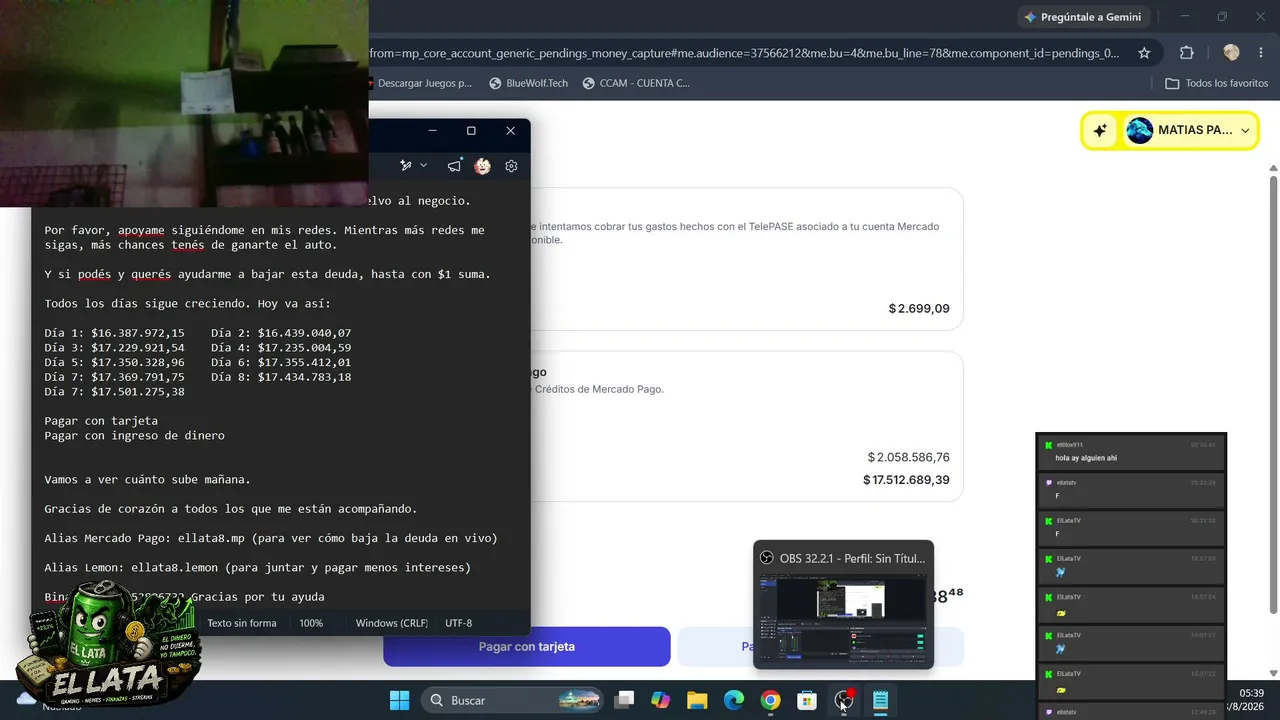Click 'Día 7: $17.501.275,38' line in Notepad
Viewport: 1280px width, 720px height.
115,392
